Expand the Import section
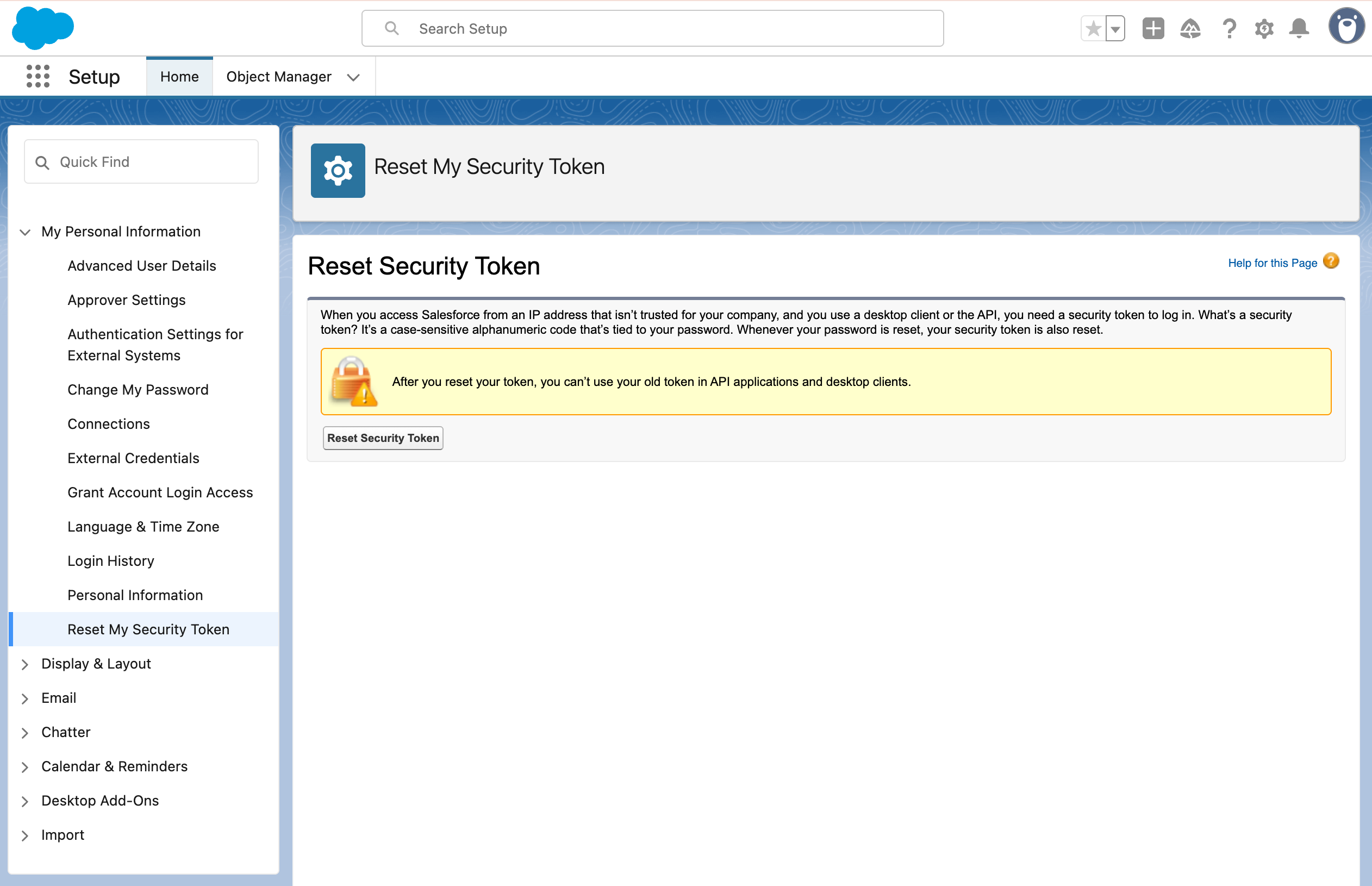The height and width of the screenshot is (886, 1372). tap(25, 835)
